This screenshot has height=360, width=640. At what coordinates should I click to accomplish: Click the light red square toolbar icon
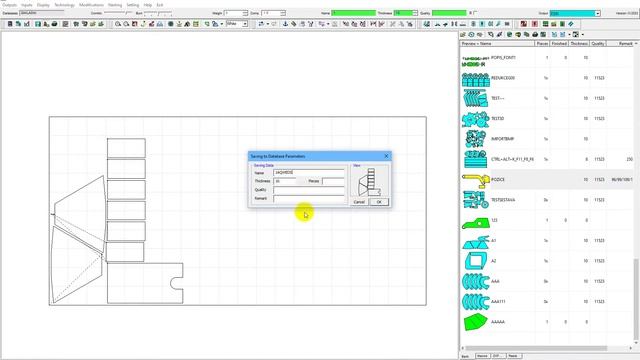[x=535, y=24]
